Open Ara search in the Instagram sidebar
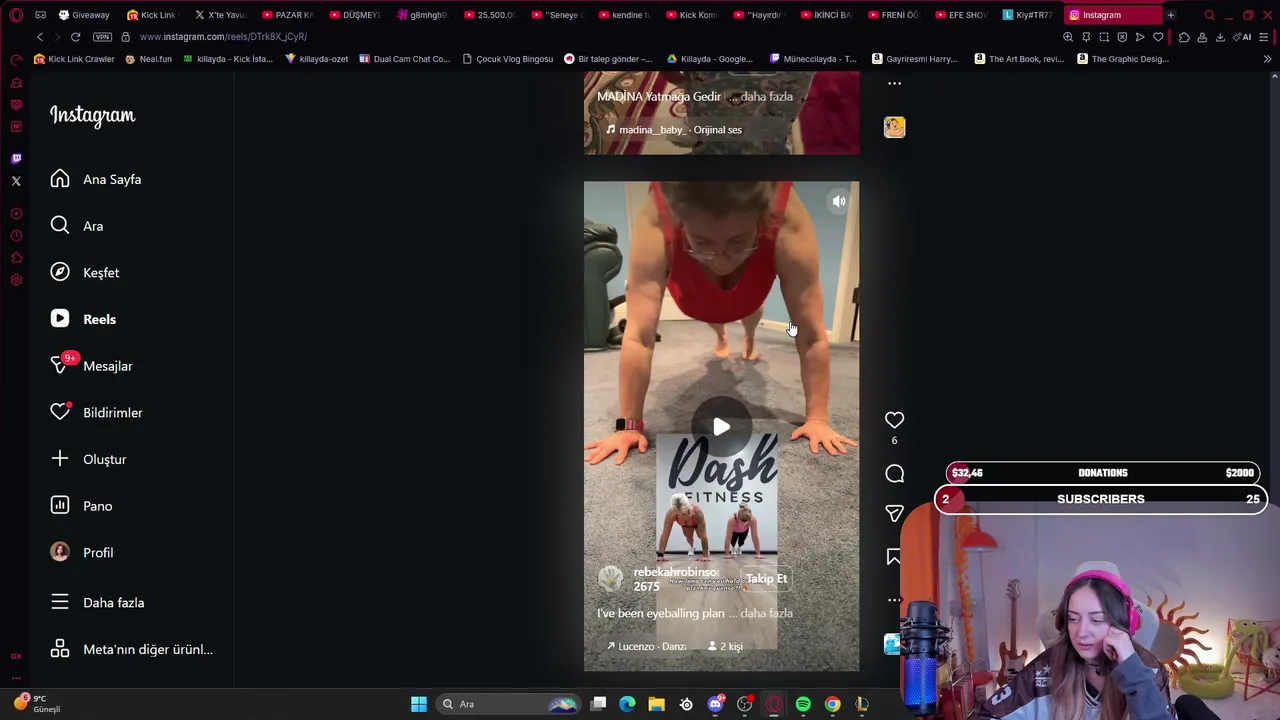 pyautogui.click(x=77, y=226)
